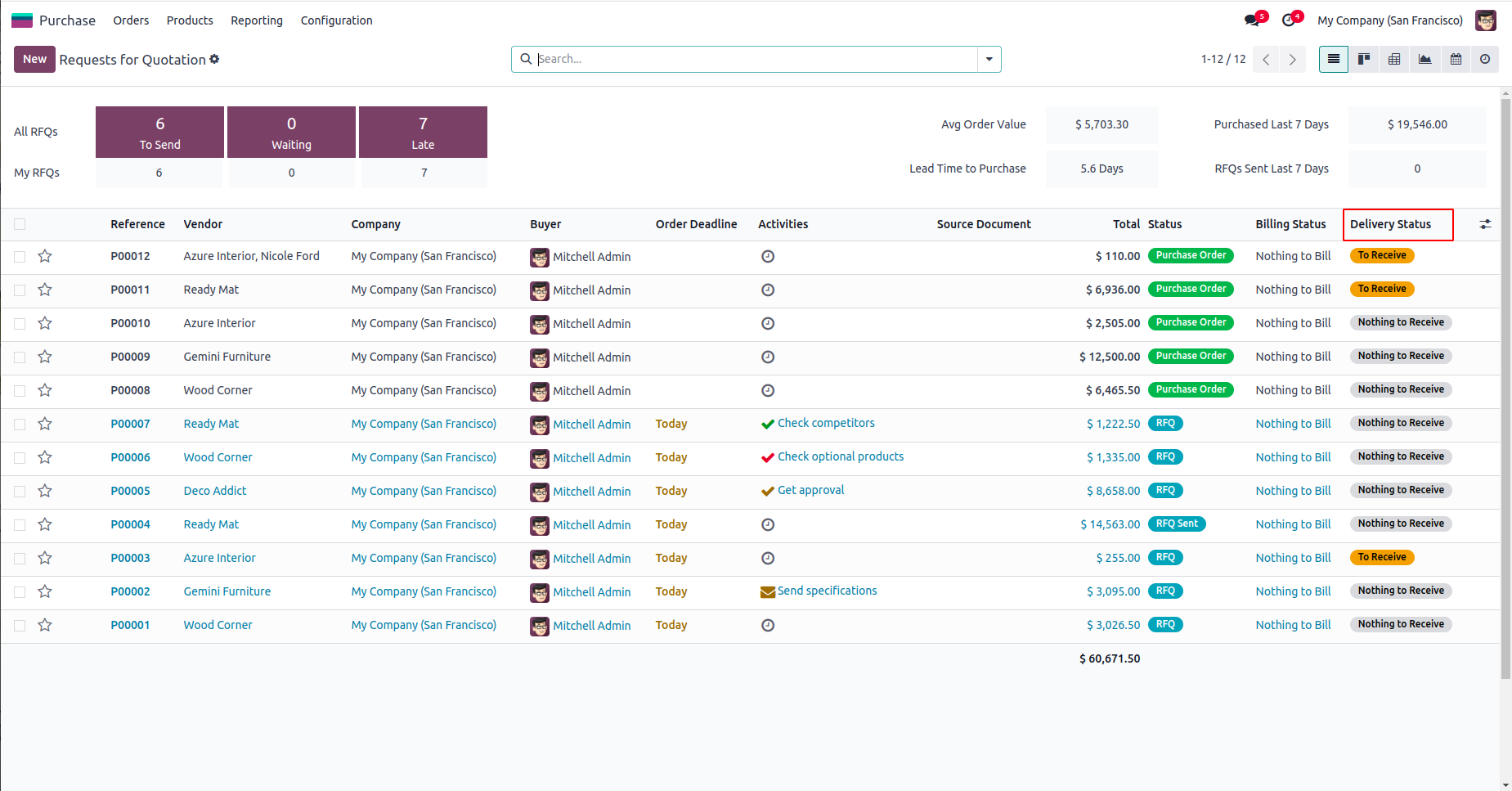The width and height of the screenshot is (1512, 791).
Task: Open the Configuration menu
Action: pos(336,20)
